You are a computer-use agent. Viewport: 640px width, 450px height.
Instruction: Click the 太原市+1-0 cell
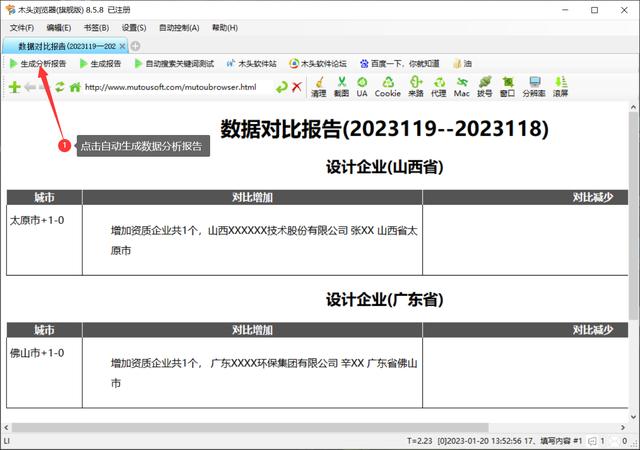44,240
